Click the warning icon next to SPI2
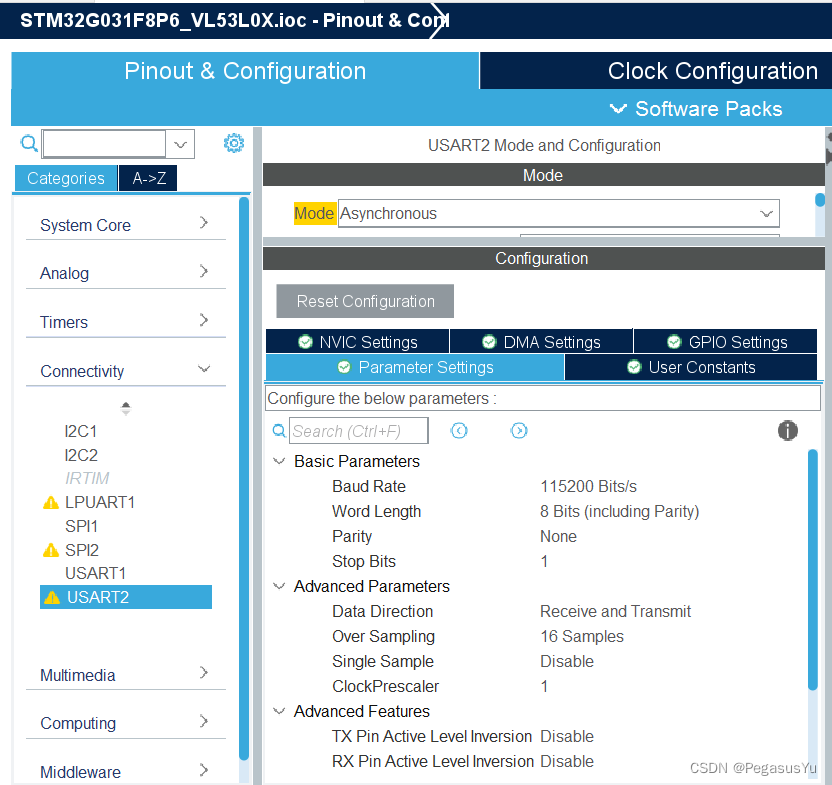This screenshot has width=832, height=785. coord(50,550)
